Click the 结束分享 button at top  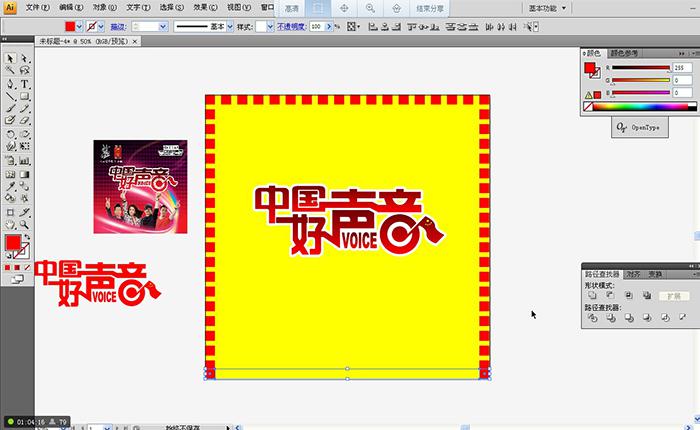click(x=430, y=8)
